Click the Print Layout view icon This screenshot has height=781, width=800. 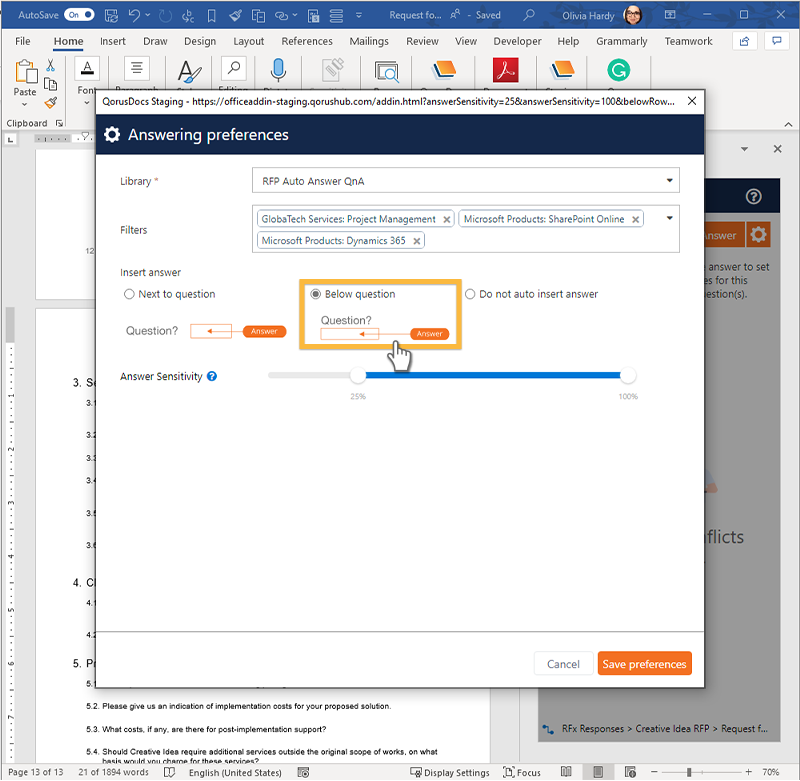click(x=598, y=772)
